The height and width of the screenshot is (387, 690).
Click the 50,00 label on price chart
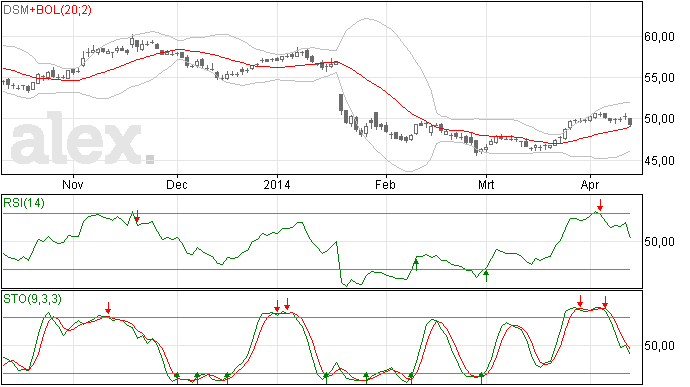pyautogui.click(x=659, y=119)
